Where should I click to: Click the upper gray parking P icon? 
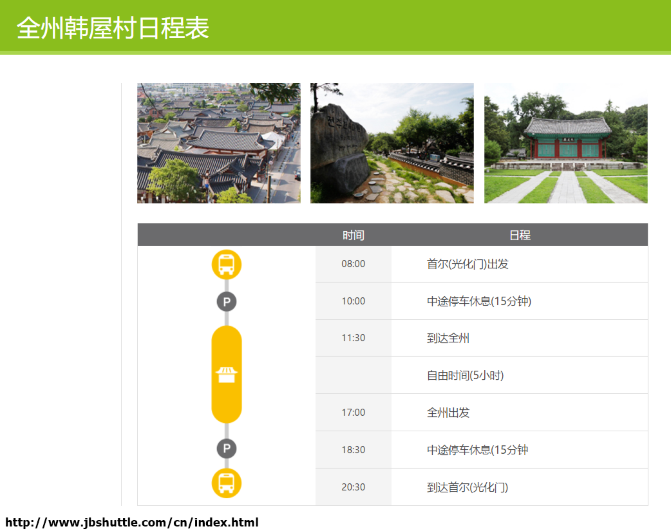(x=227, y=301)
